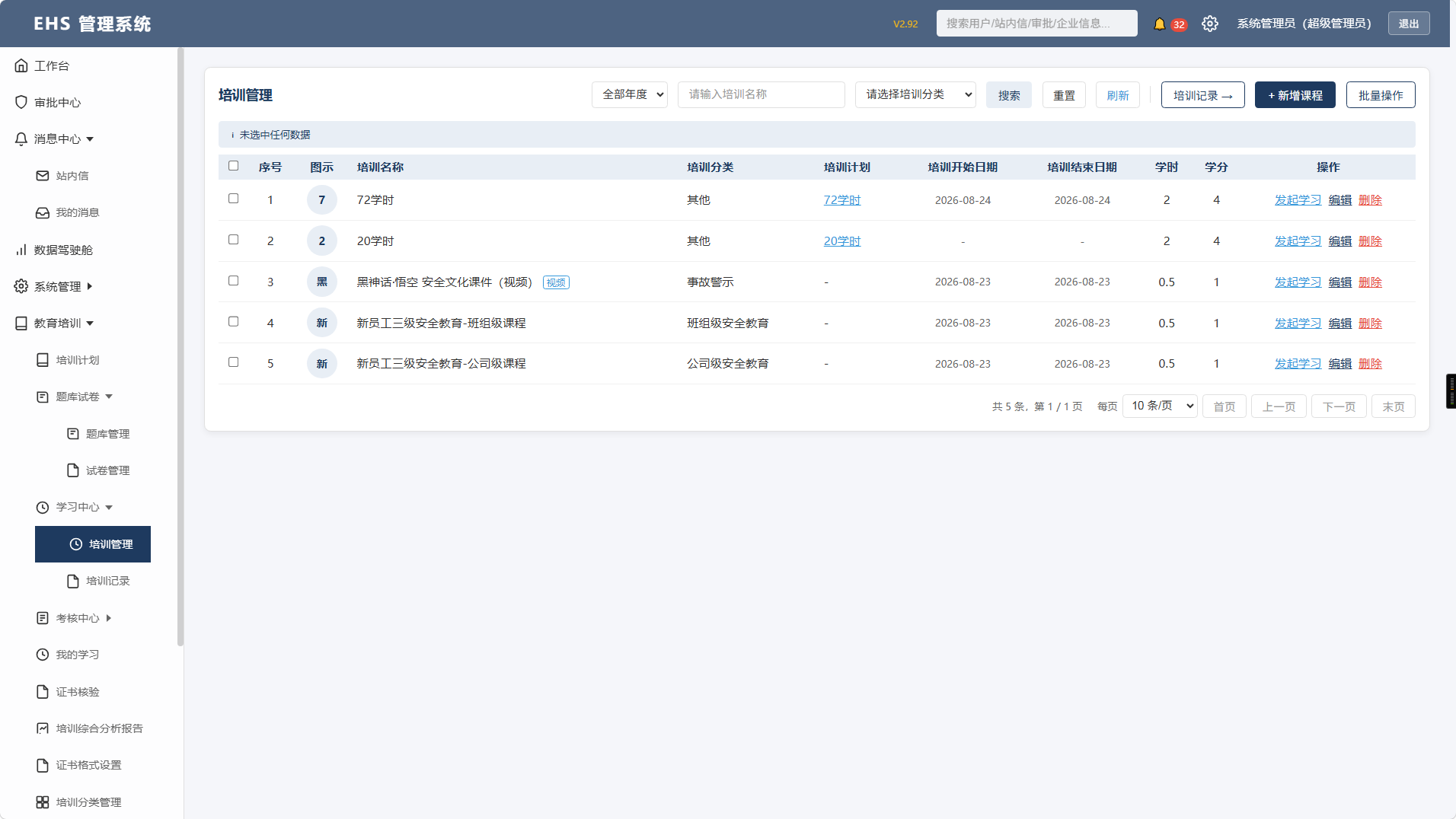Click the round '7' icon for 72学时
This screenshot has width=1456, height=819.
322,200
